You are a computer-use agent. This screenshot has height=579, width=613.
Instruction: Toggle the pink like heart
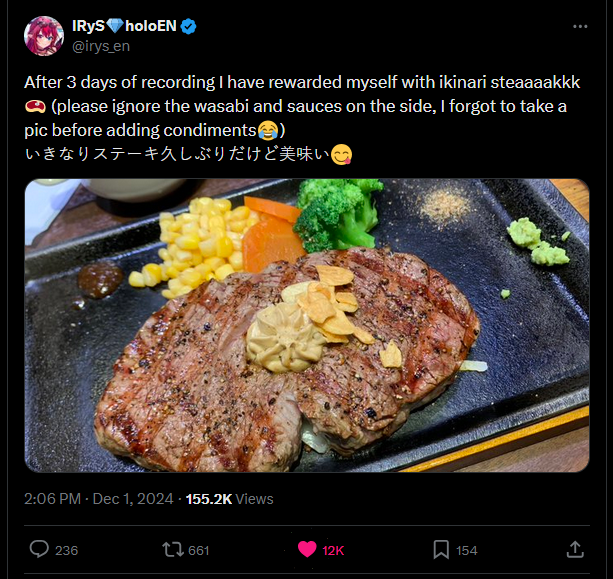(307, 549)
